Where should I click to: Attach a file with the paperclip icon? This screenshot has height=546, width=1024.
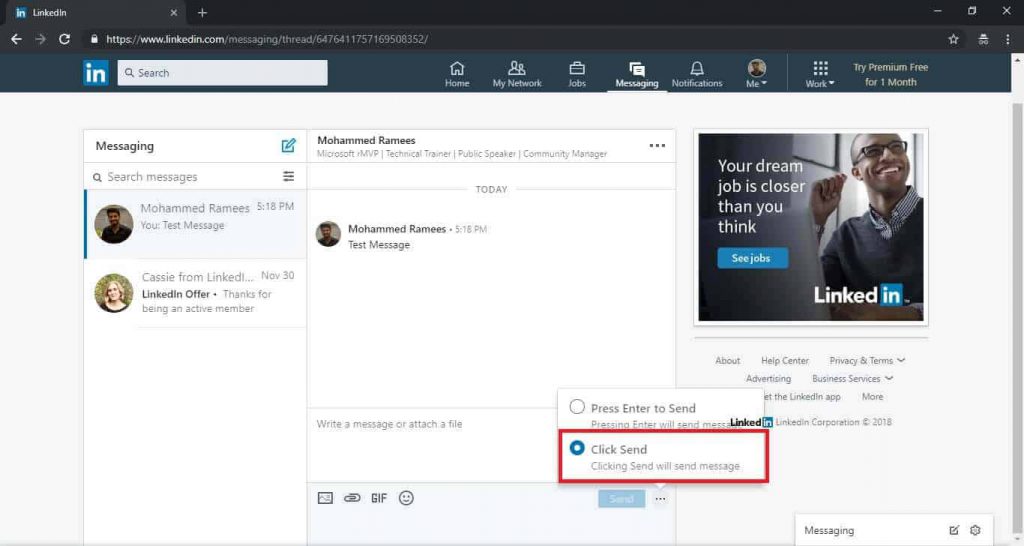[x=352, y=498]
